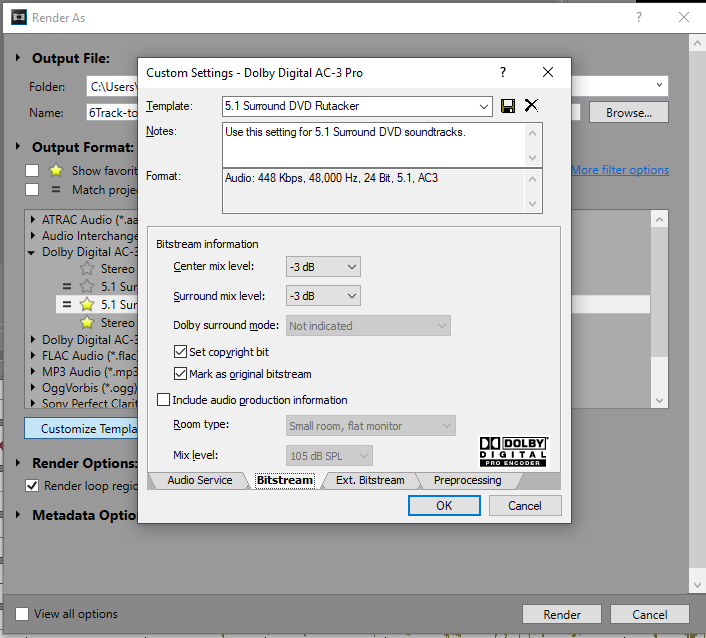Uncheck Render loop region checkbox

click(x=32, y=486)
